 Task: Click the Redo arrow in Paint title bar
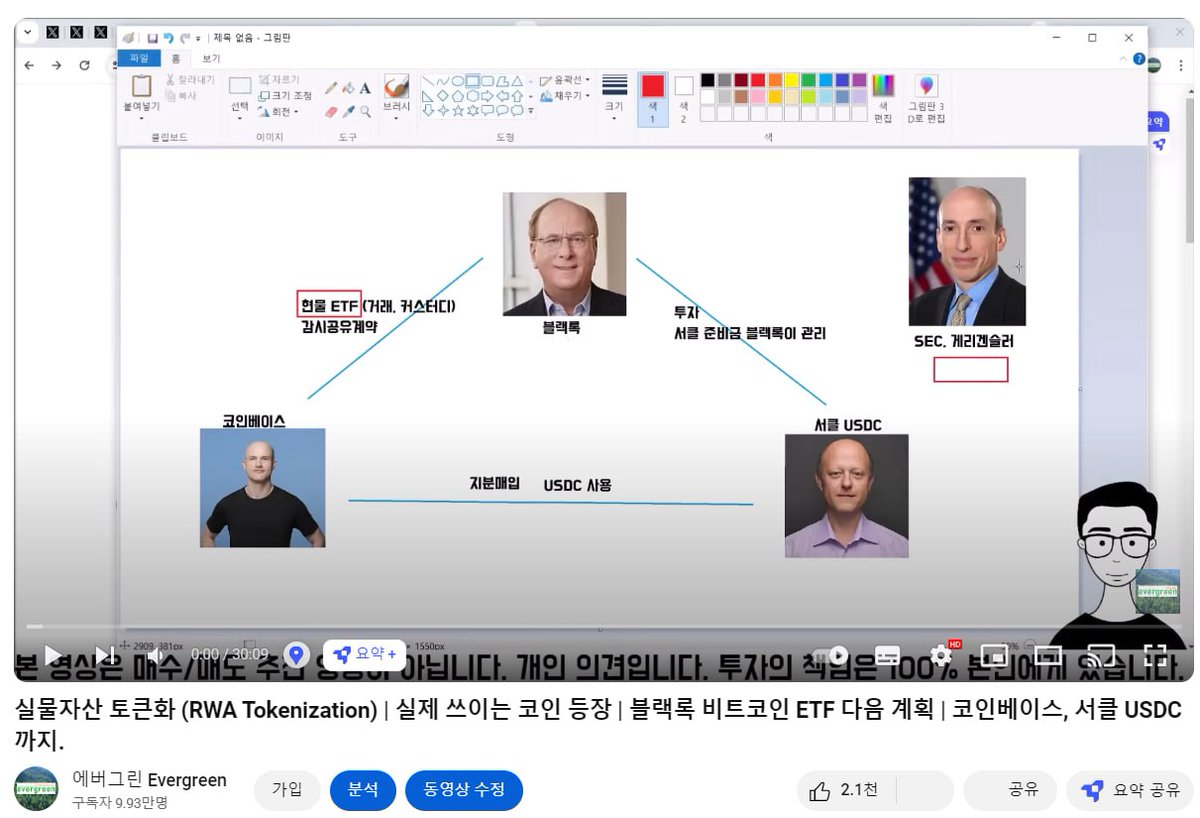point(184,38)
